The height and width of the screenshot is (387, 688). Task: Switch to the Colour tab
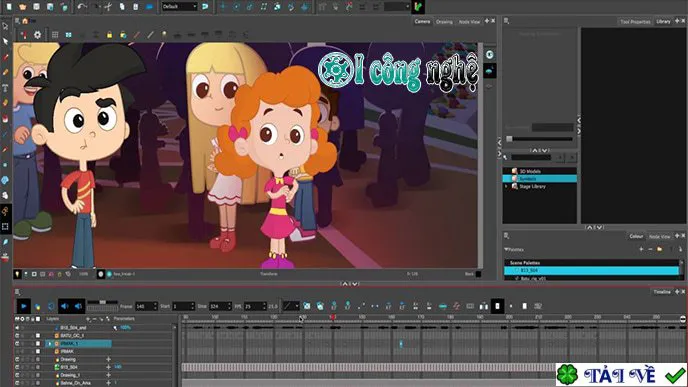tap(636, 236)
